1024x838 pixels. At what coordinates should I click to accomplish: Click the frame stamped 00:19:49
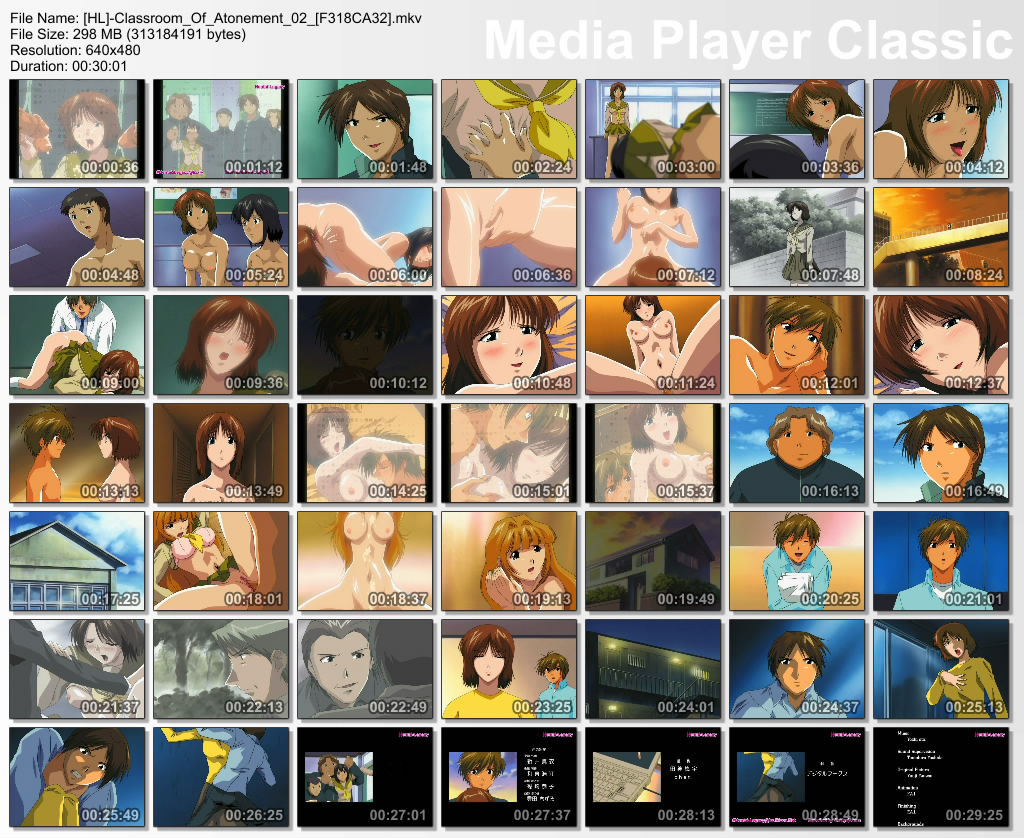point(653,561)
